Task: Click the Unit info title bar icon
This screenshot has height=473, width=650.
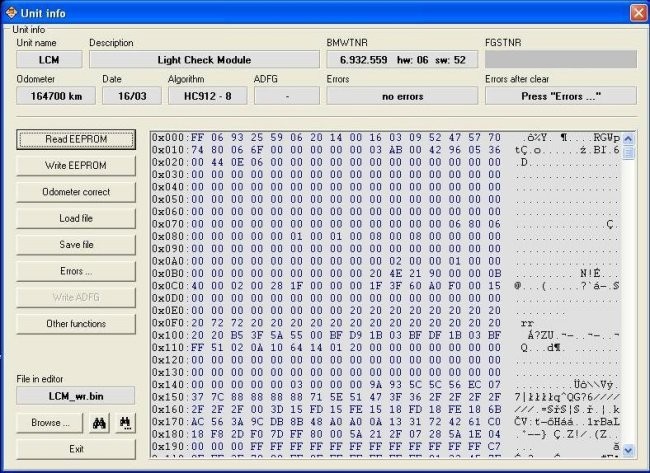Action: 12,13
